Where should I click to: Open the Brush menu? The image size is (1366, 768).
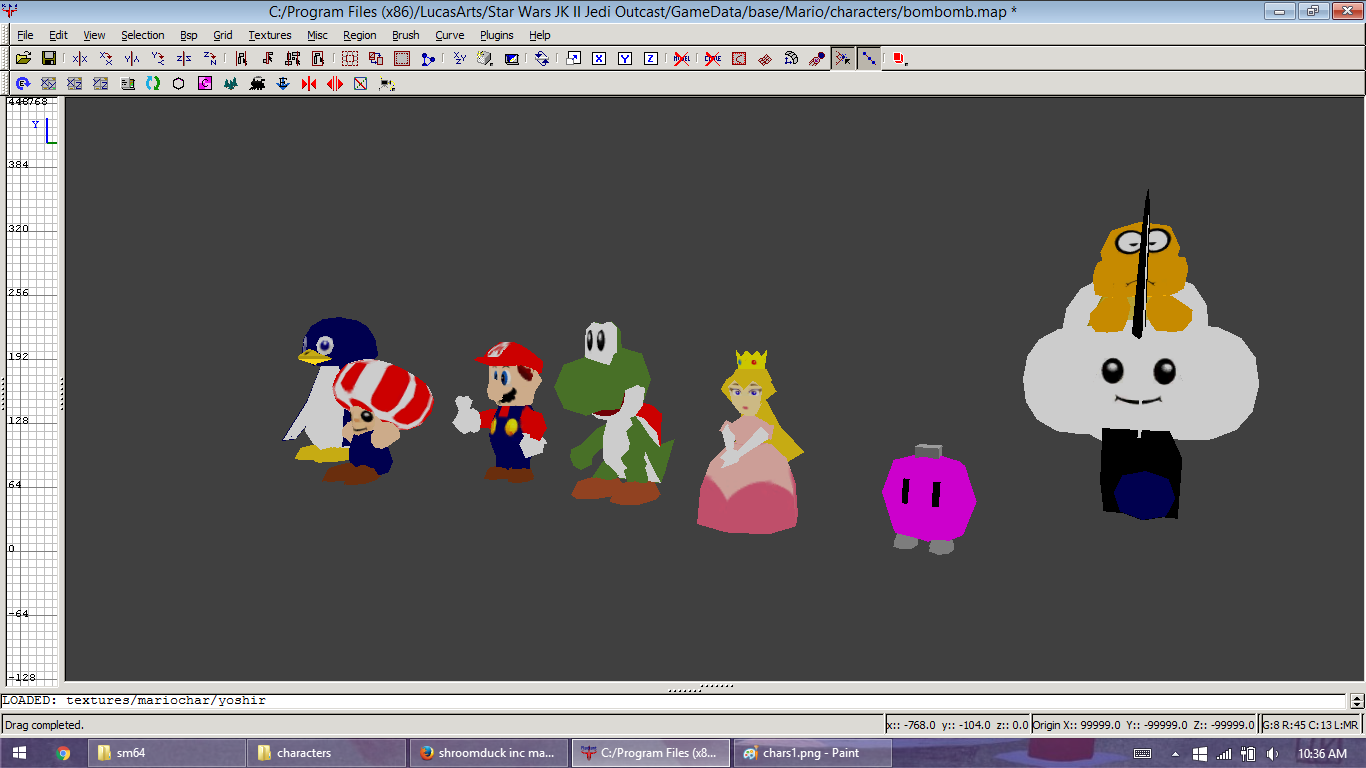(406, 35)
